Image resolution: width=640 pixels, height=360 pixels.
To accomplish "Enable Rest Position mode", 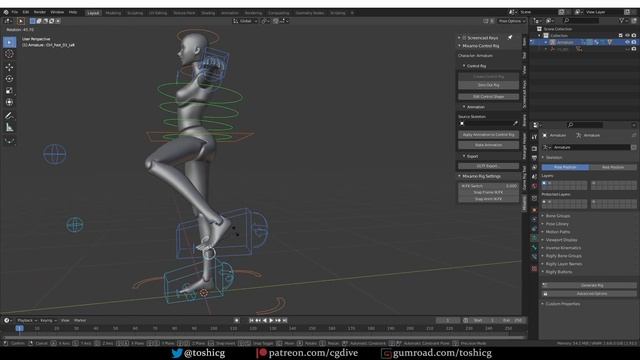I will point(613,167).
